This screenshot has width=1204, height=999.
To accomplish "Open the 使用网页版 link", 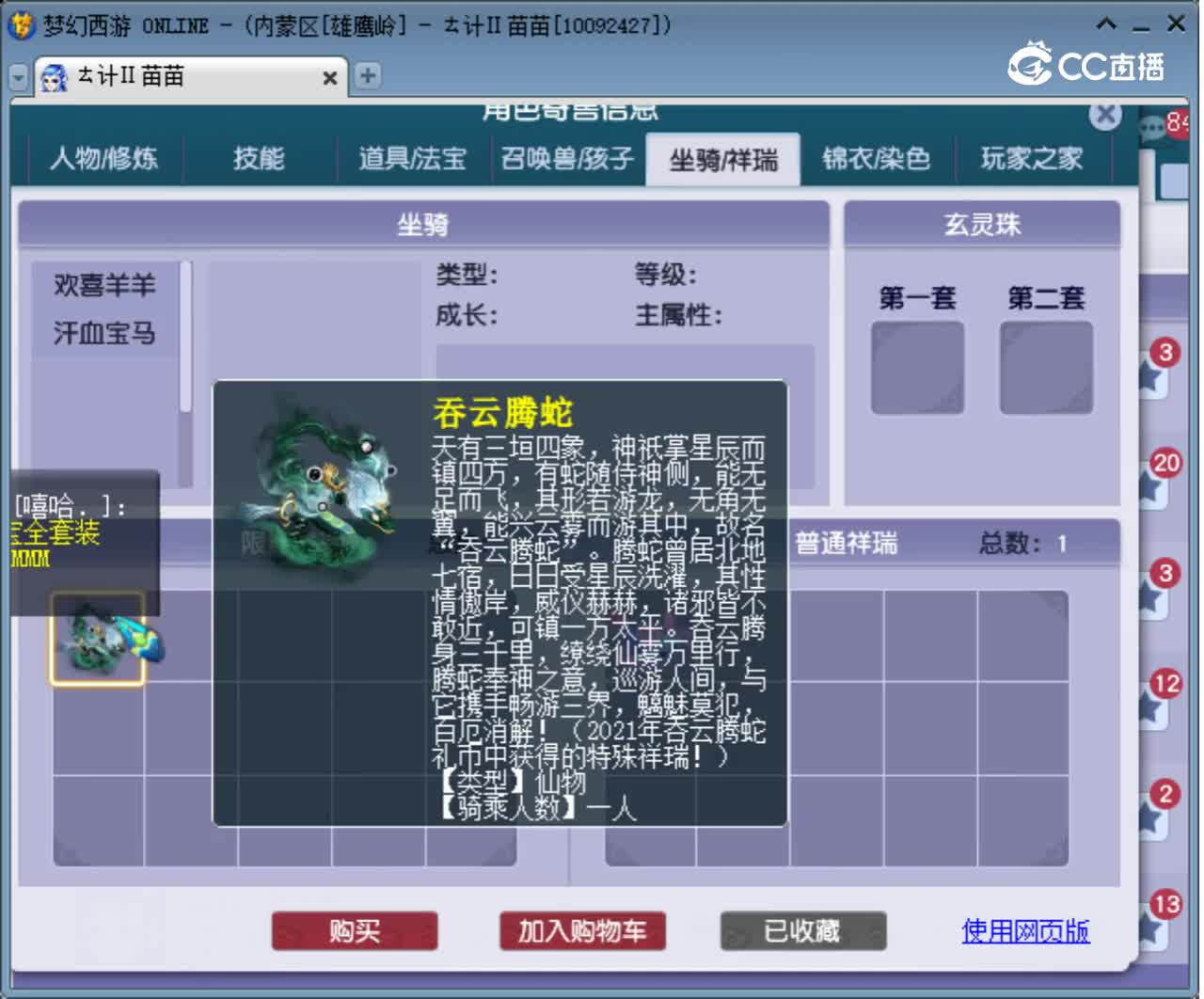I will tap(1025, 931).
